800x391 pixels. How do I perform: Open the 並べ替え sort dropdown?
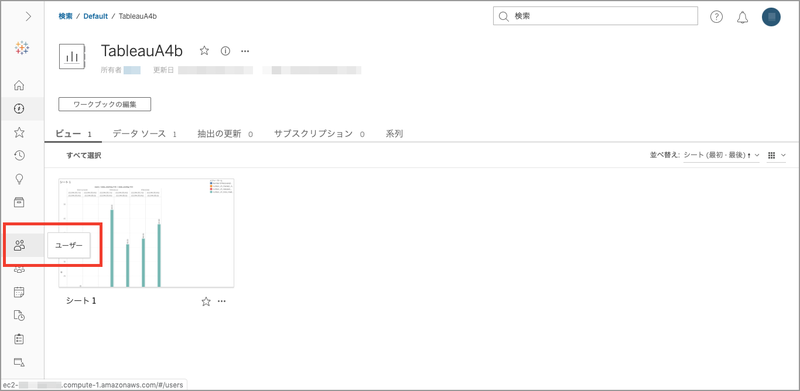pyautogui.click(x=721, y=155)
